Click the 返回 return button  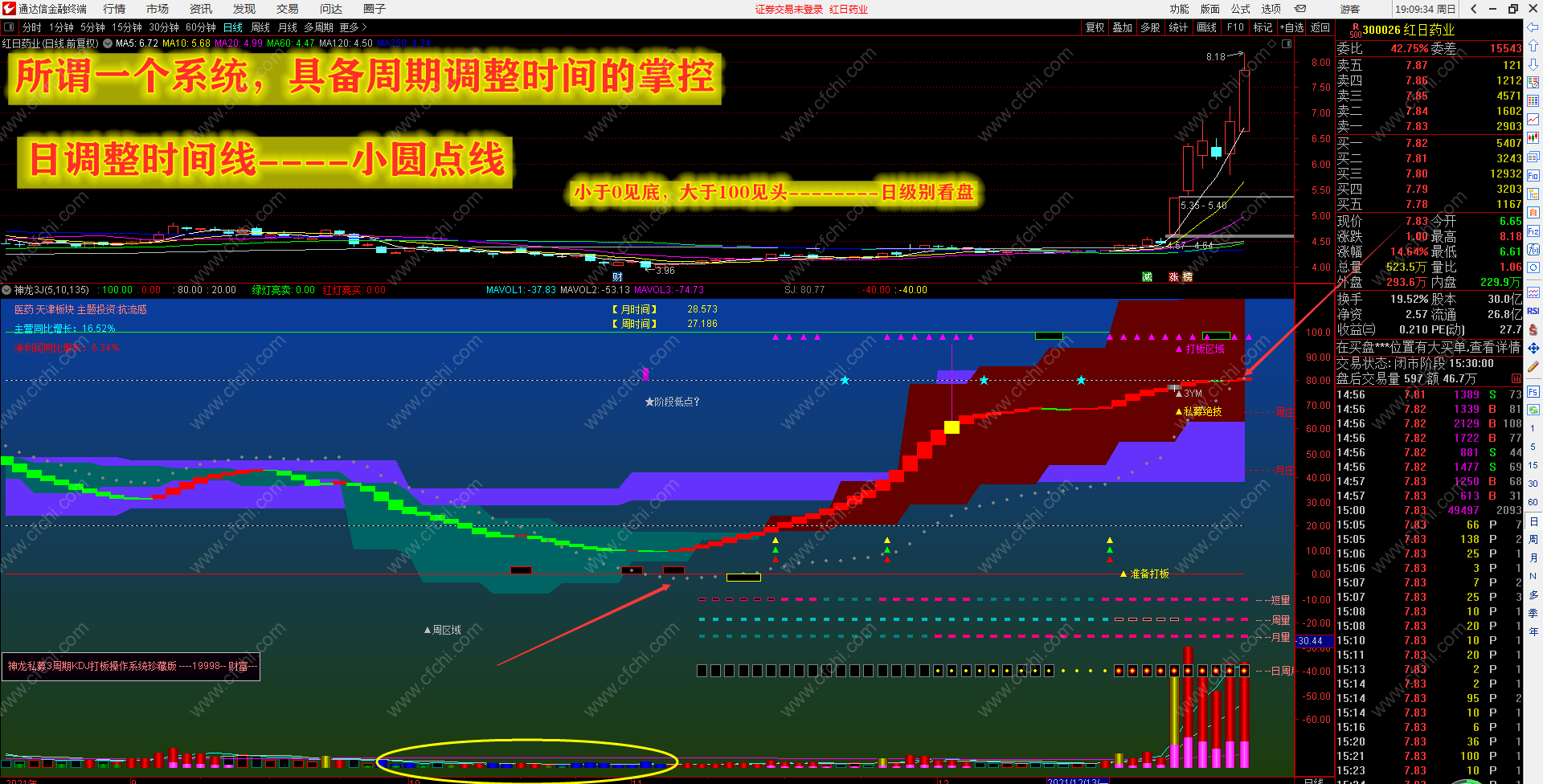(x=1320, y=27)
